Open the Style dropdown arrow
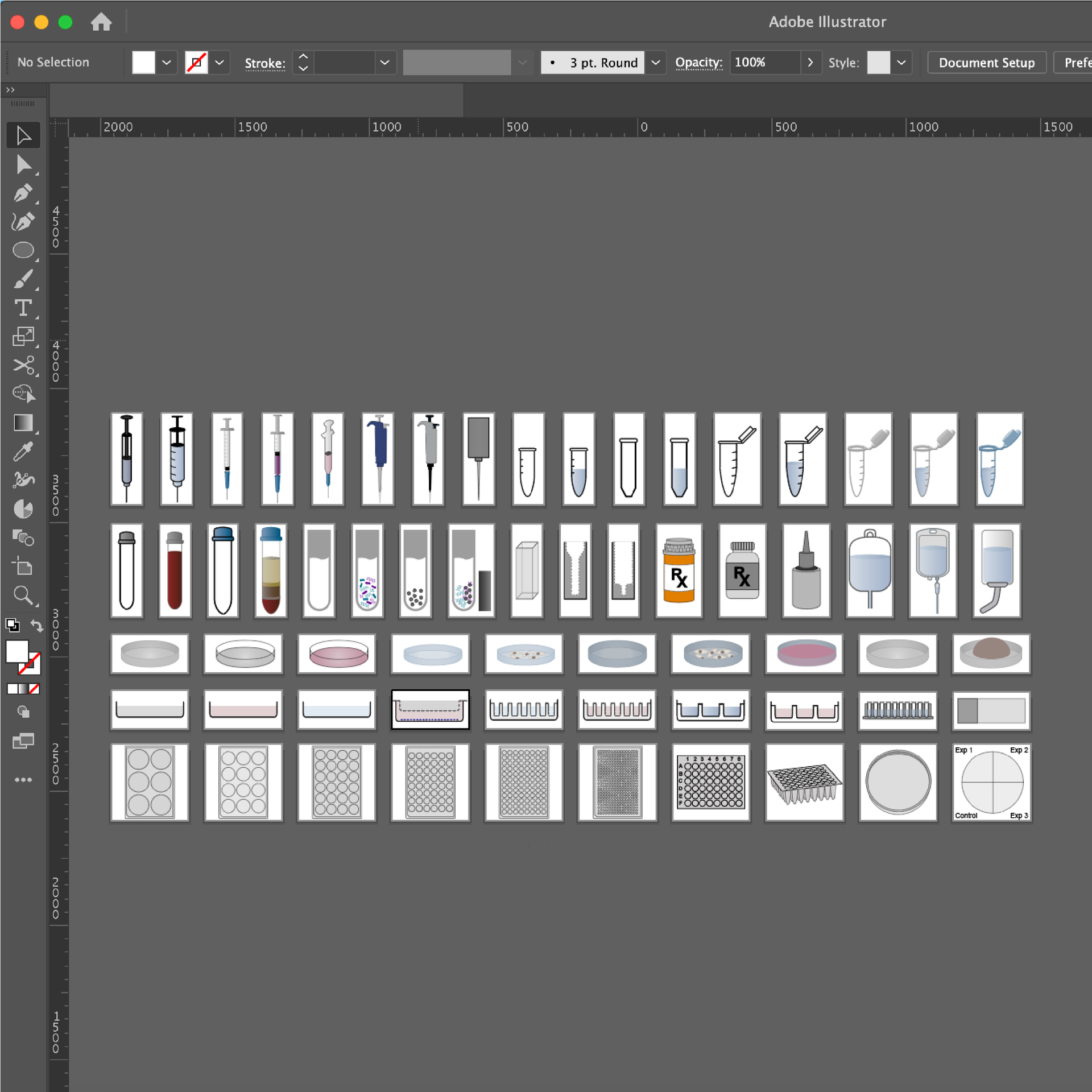Image resolution: width=1092 pixels, height=1092 pixels. (901, 63)
